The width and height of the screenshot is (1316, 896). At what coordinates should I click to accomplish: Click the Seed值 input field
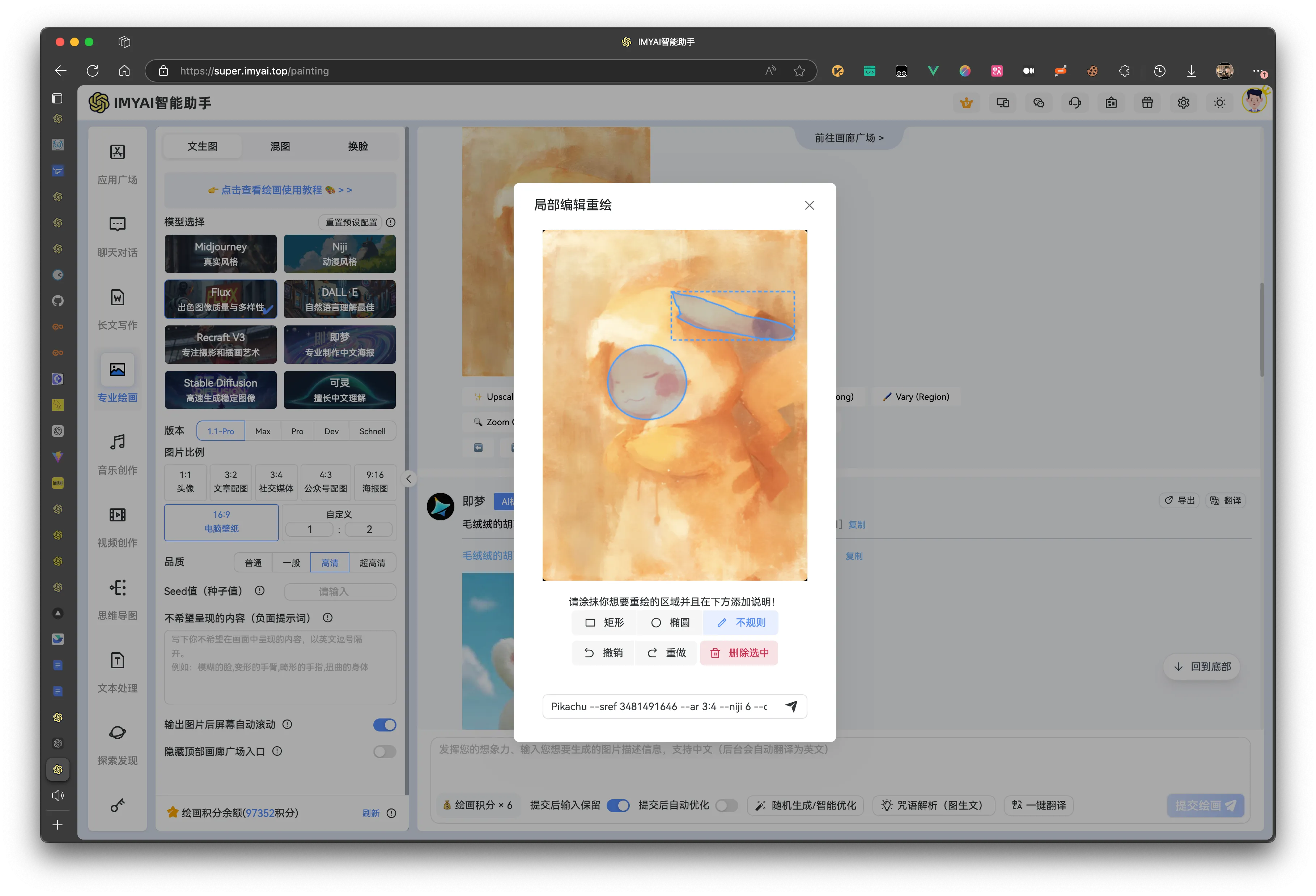click(x=339, y=592)
